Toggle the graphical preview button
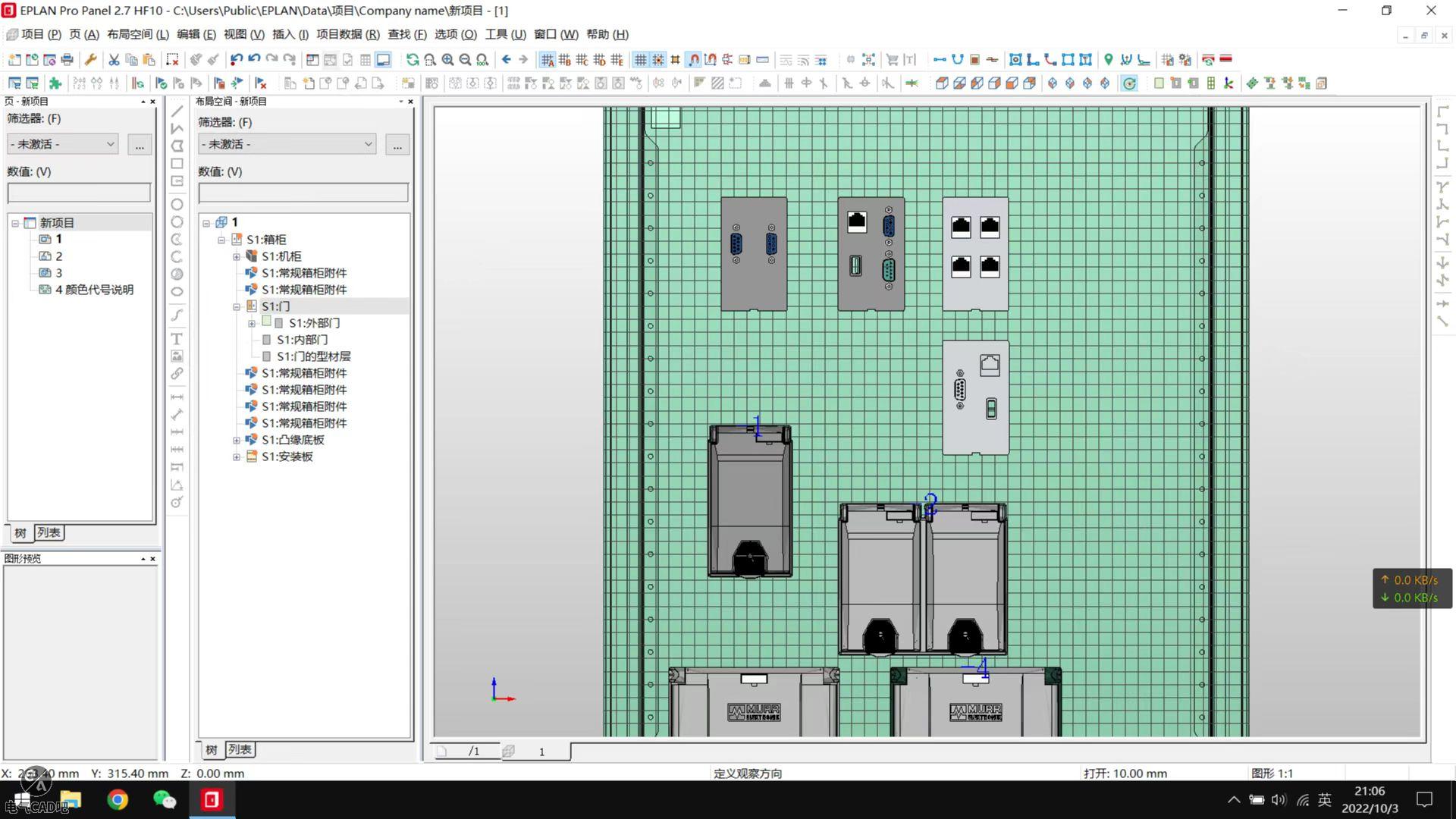Image resolution: width=1456 pixels, height=819 pixels. pos(384,59)
